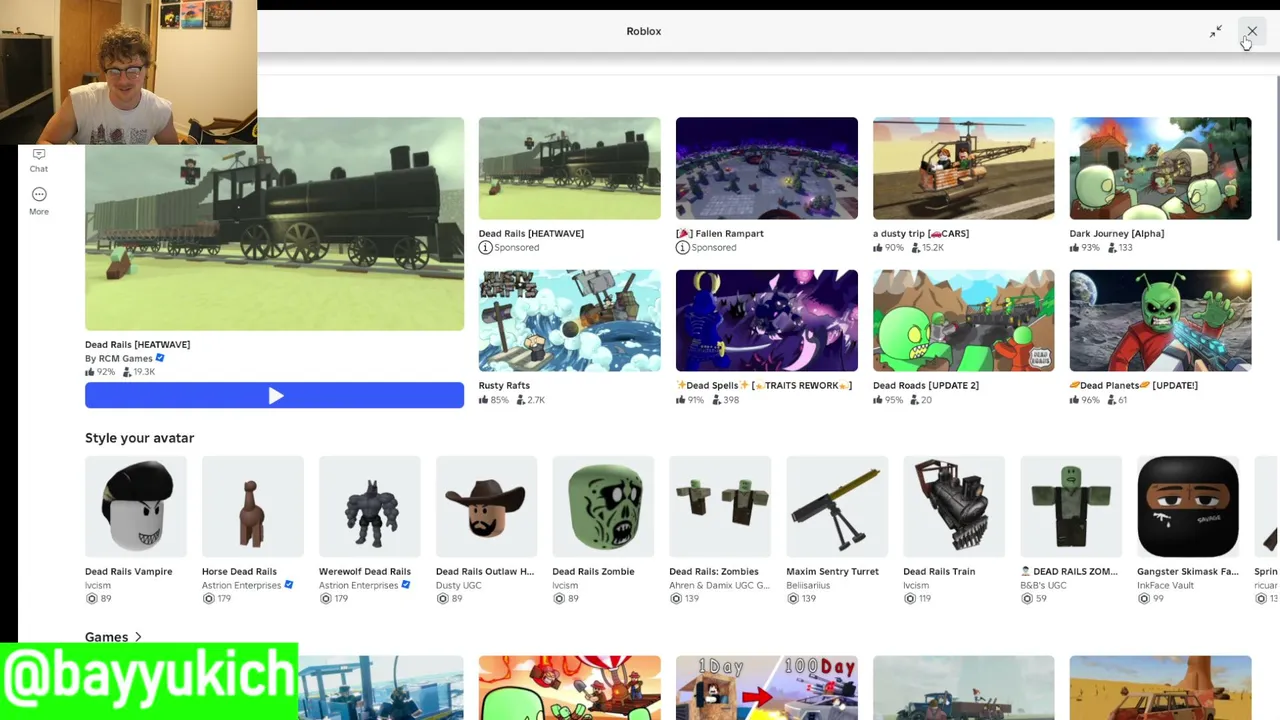Screen dimensions: 1280x720
Task: Click the thumbs-up rating icon under Dark Journey
Action: pos(1075,248)
